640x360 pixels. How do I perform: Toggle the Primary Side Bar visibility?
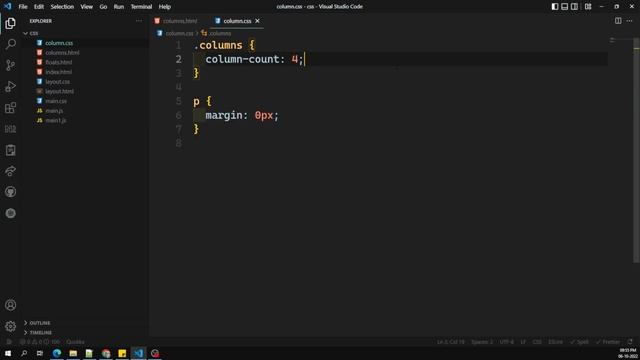tap(555, 7)
